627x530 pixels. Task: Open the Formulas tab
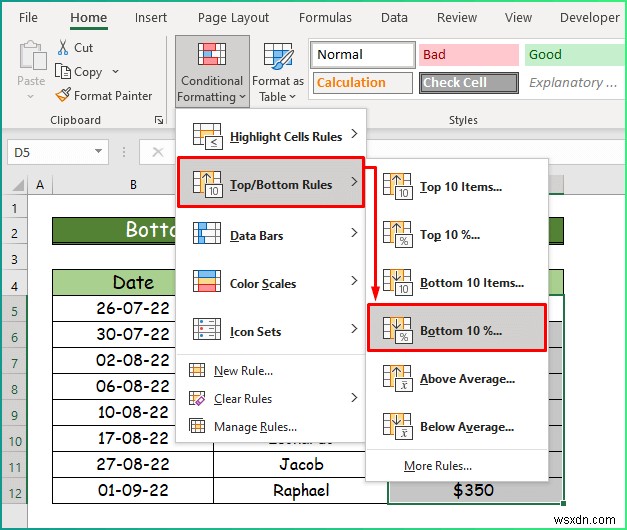tap(325, 18)
